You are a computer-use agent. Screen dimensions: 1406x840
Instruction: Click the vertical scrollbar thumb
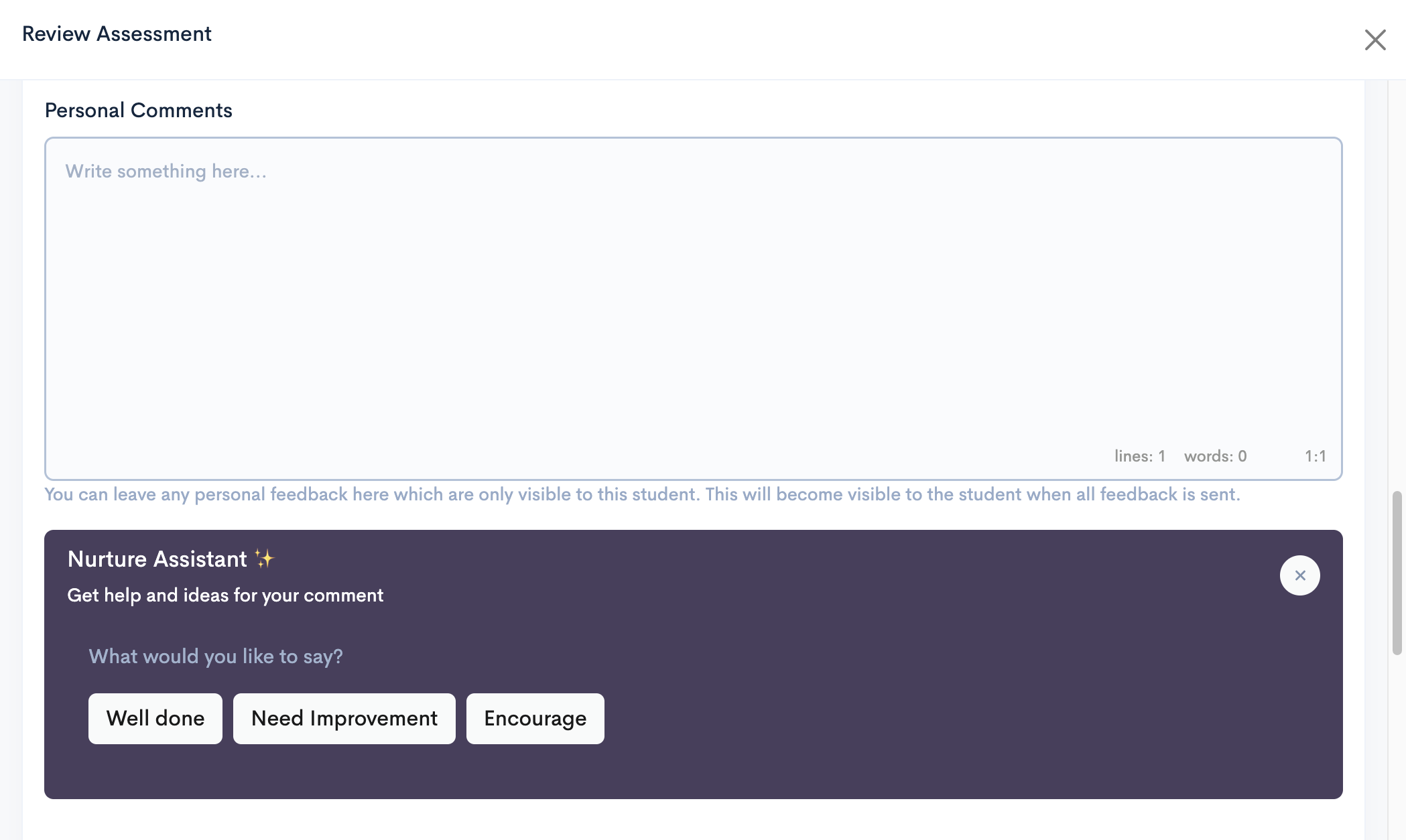(x=1397, y=573)
